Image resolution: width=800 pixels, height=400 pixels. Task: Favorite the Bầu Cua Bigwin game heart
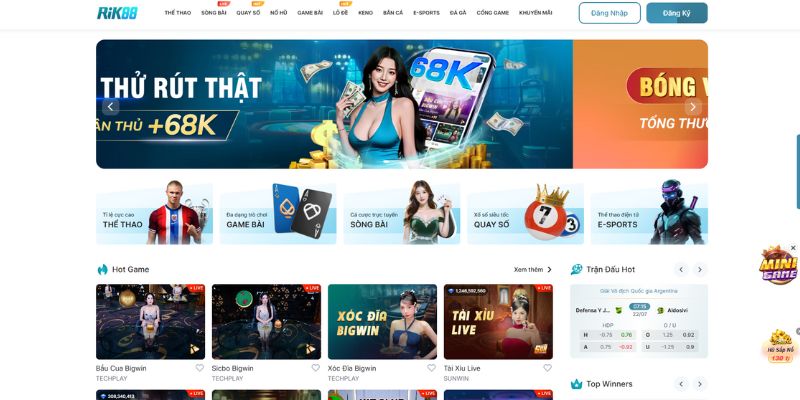click(x=199, y=368)
